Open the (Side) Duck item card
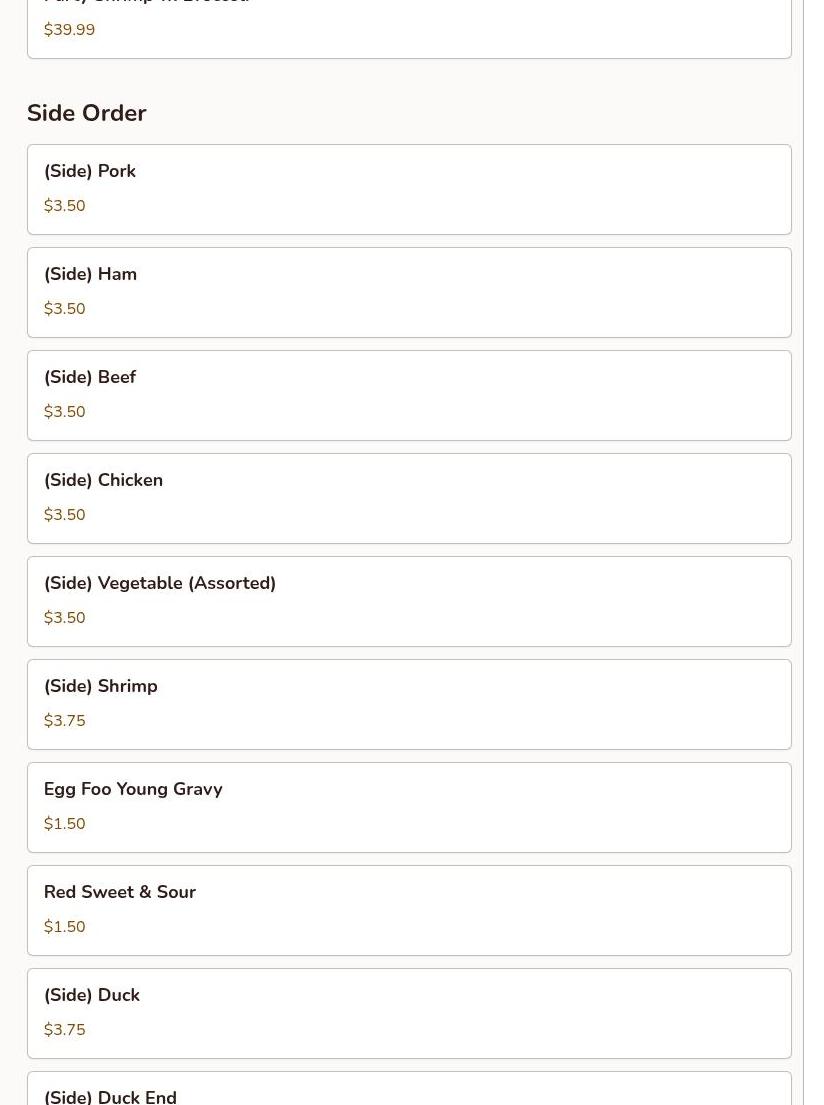 (409, 1013)
